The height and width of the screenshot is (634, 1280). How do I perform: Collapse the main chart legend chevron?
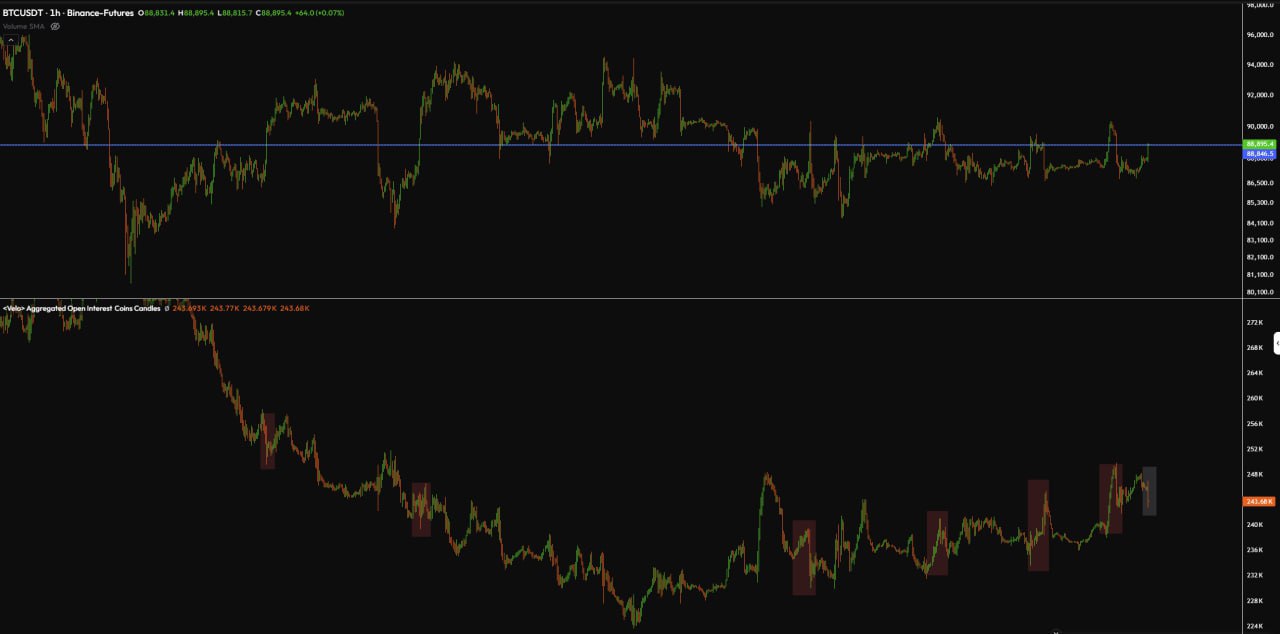(x=11, y=39)
